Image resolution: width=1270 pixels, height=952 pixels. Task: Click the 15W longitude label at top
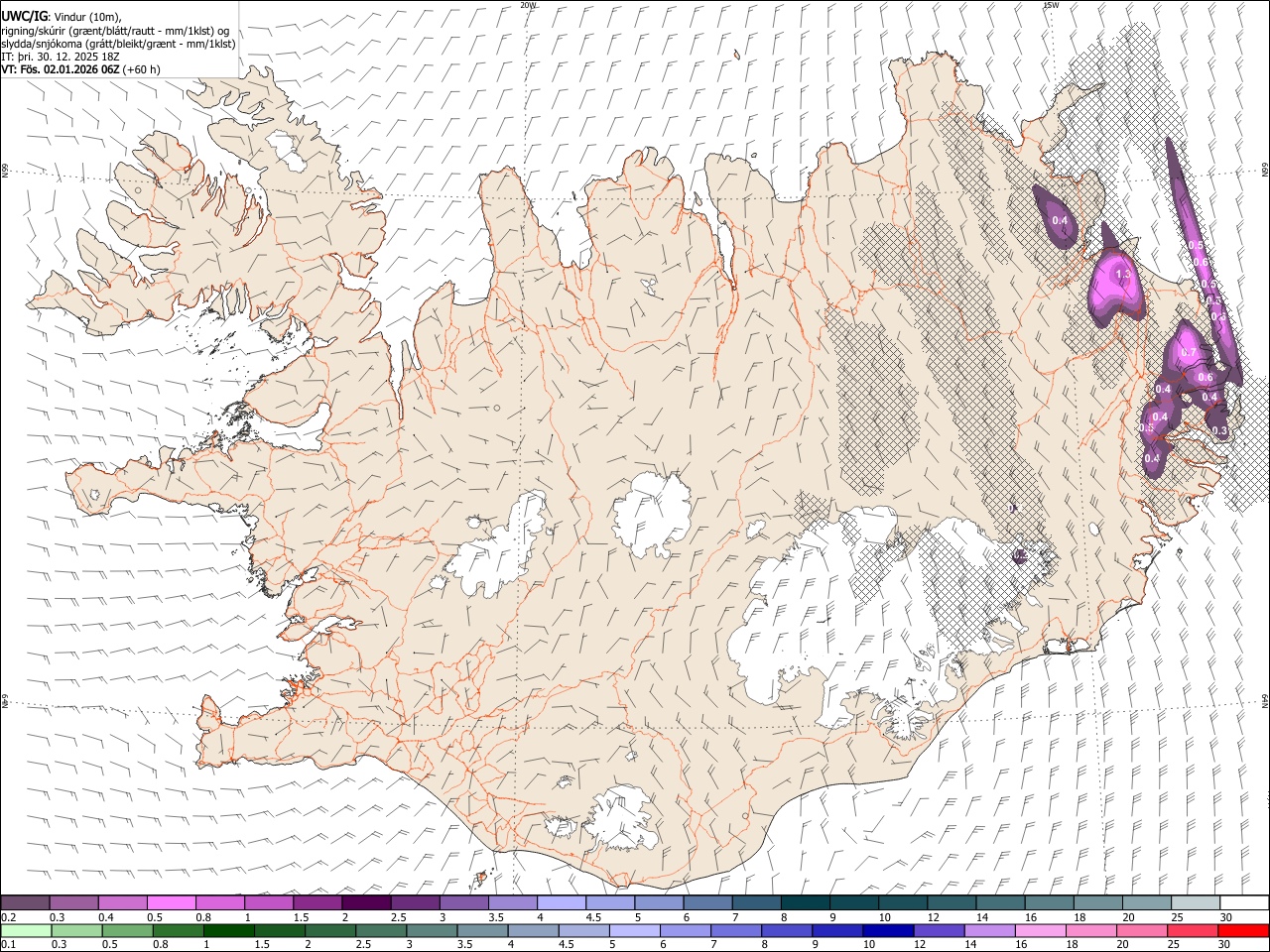click(1051, 5)
